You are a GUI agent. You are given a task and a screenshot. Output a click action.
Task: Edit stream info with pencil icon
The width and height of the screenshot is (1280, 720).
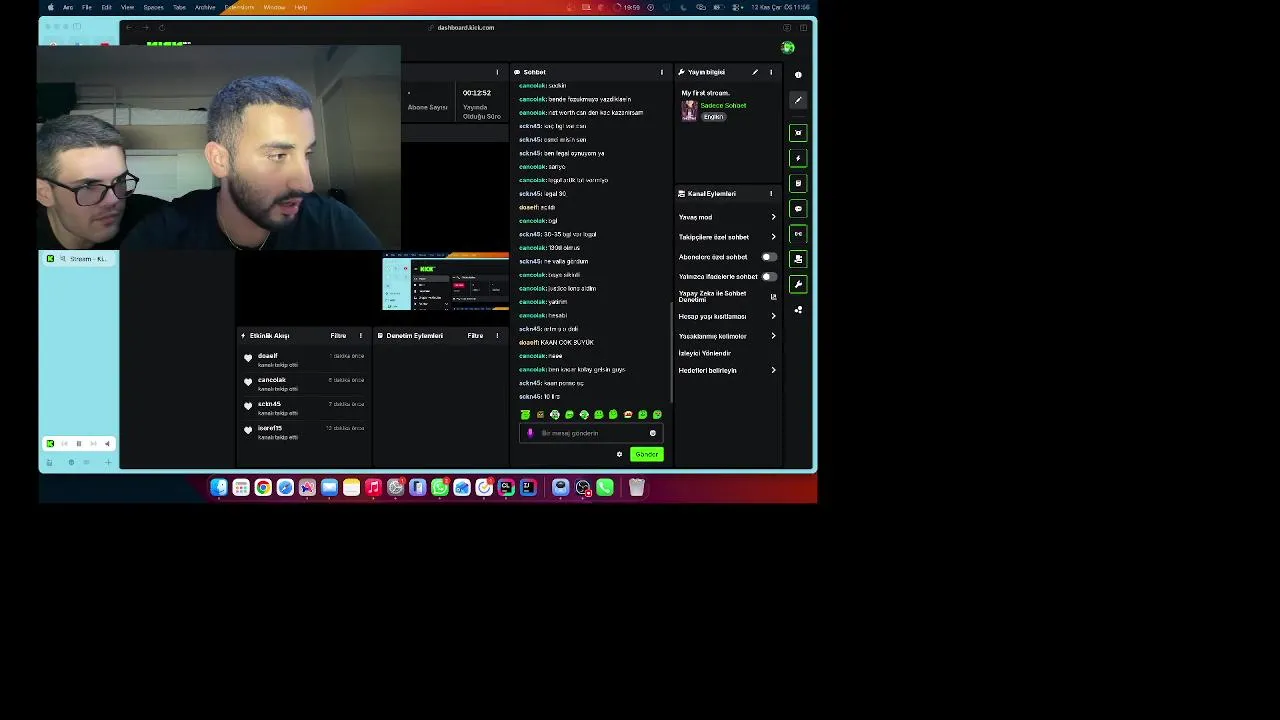755,72
